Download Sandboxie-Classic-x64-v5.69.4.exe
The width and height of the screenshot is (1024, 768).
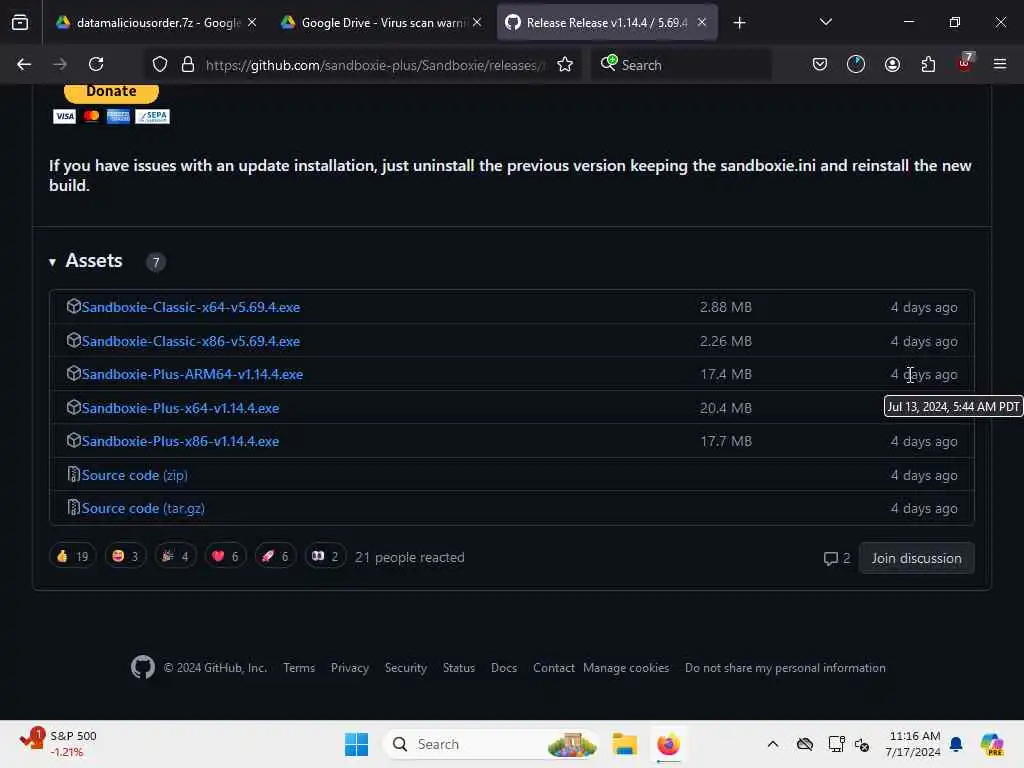[x=191, y=307]
